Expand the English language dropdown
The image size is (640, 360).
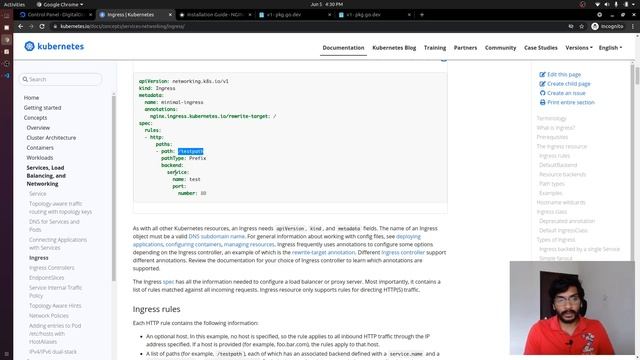(x=610, y=48)
